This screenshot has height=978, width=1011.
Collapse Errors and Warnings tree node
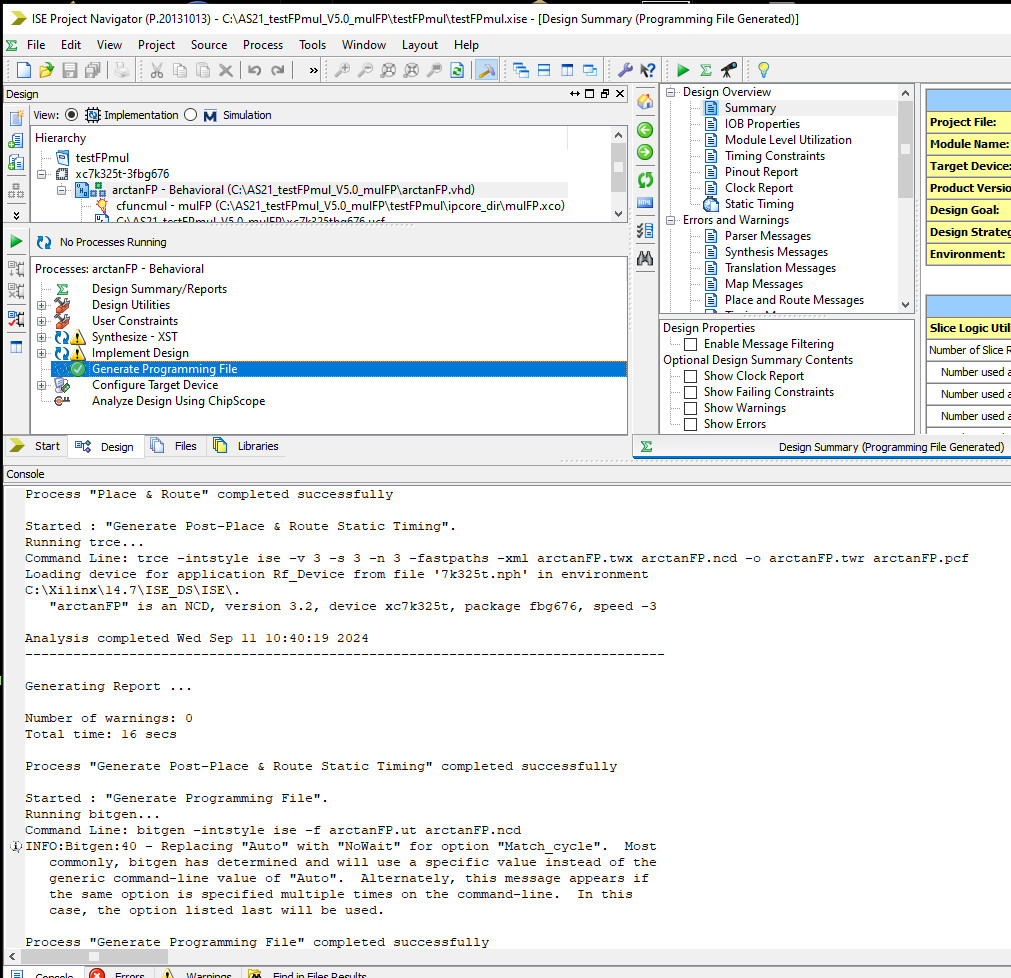coord(671,220)
